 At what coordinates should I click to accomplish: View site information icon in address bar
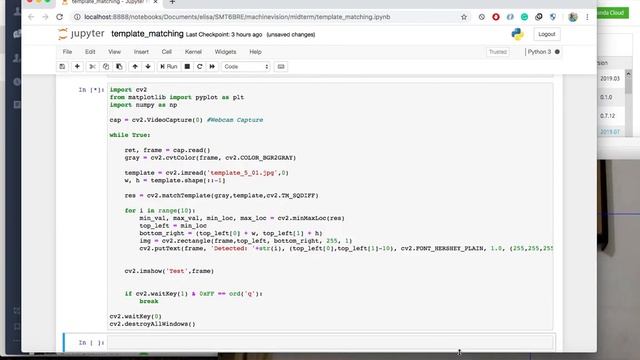(x=77, y=17)
